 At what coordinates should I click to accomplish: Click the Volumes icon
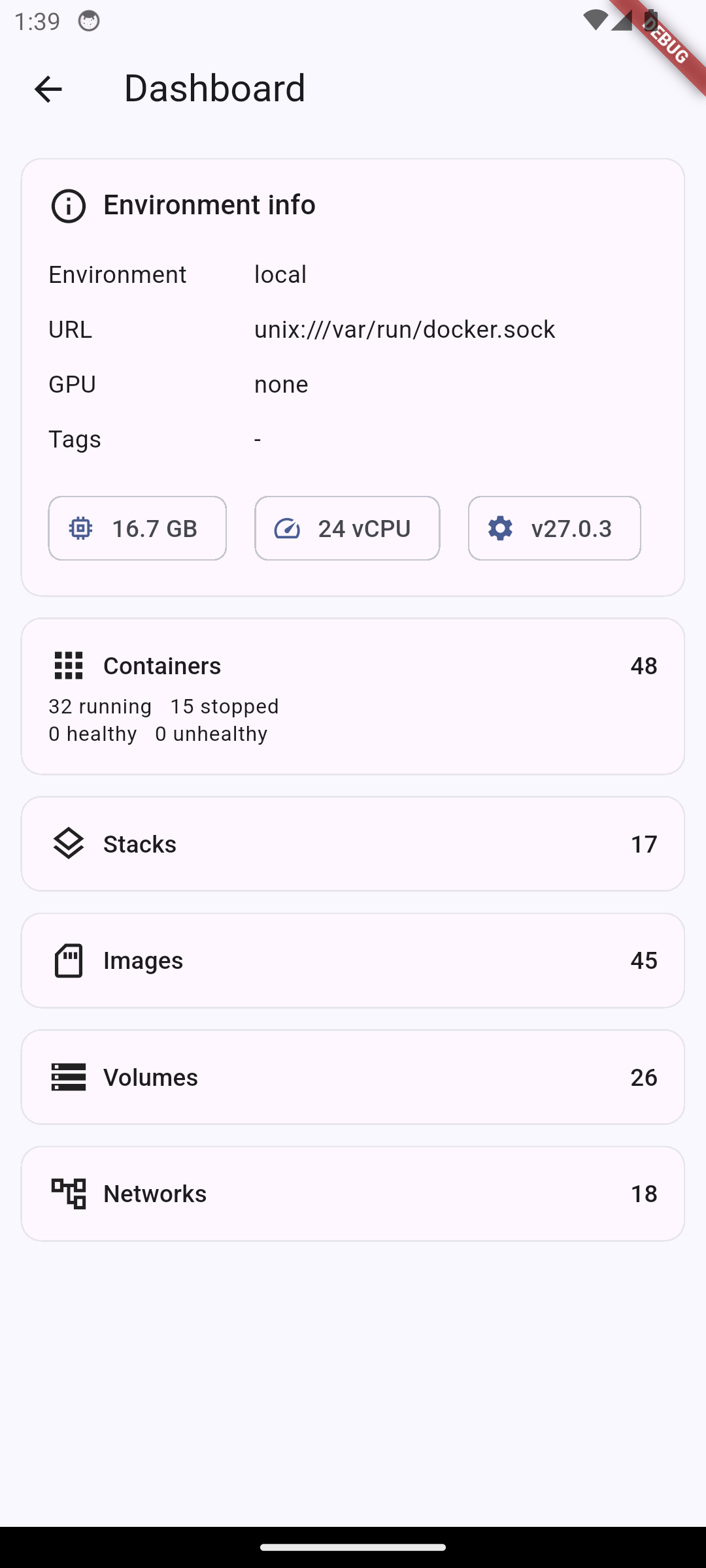68,1077
